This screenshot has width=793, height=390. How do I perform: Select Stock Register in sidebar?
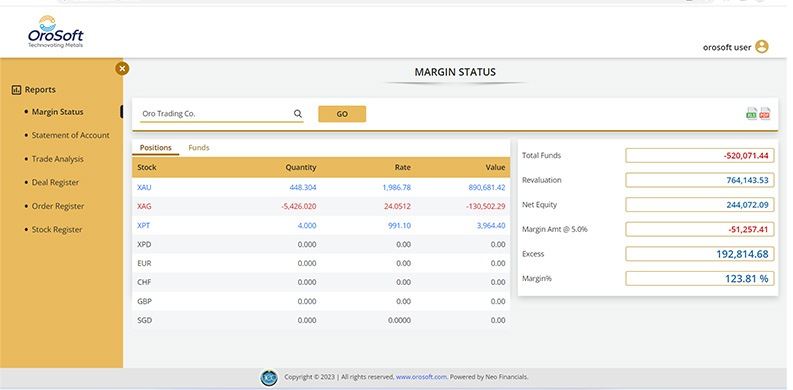(x=57, y=229)
